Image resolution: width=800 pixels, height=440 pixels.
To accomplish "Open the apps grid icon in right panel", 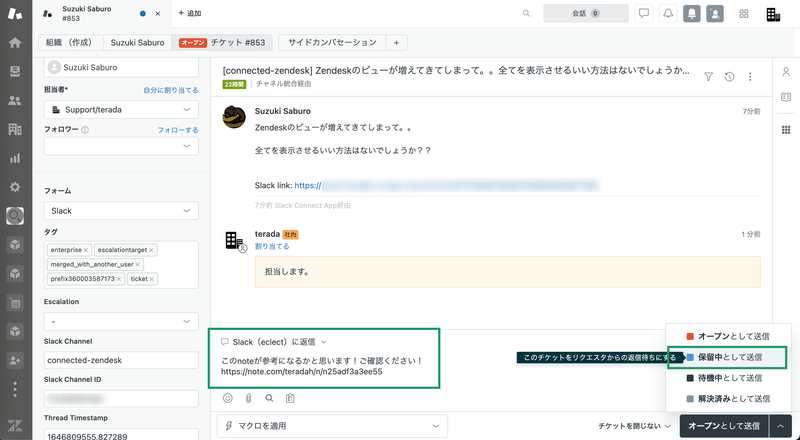I will (x=786, y=130).
